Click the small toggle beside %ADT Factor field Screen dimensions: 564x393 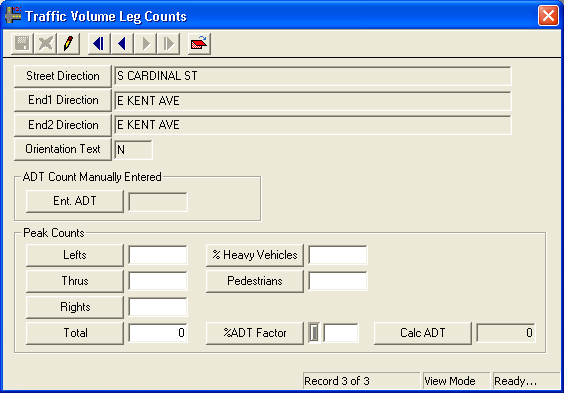tap(314, 333)
